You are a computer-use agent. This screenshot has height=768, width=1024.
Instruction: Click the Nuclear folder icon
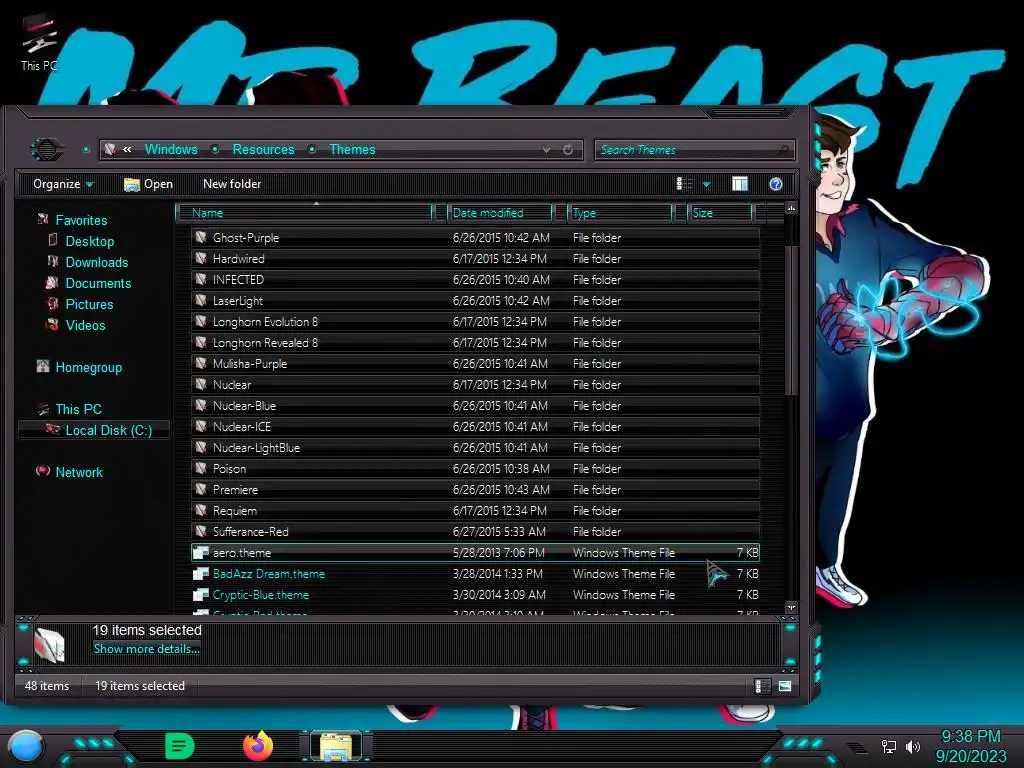(201, 384)
